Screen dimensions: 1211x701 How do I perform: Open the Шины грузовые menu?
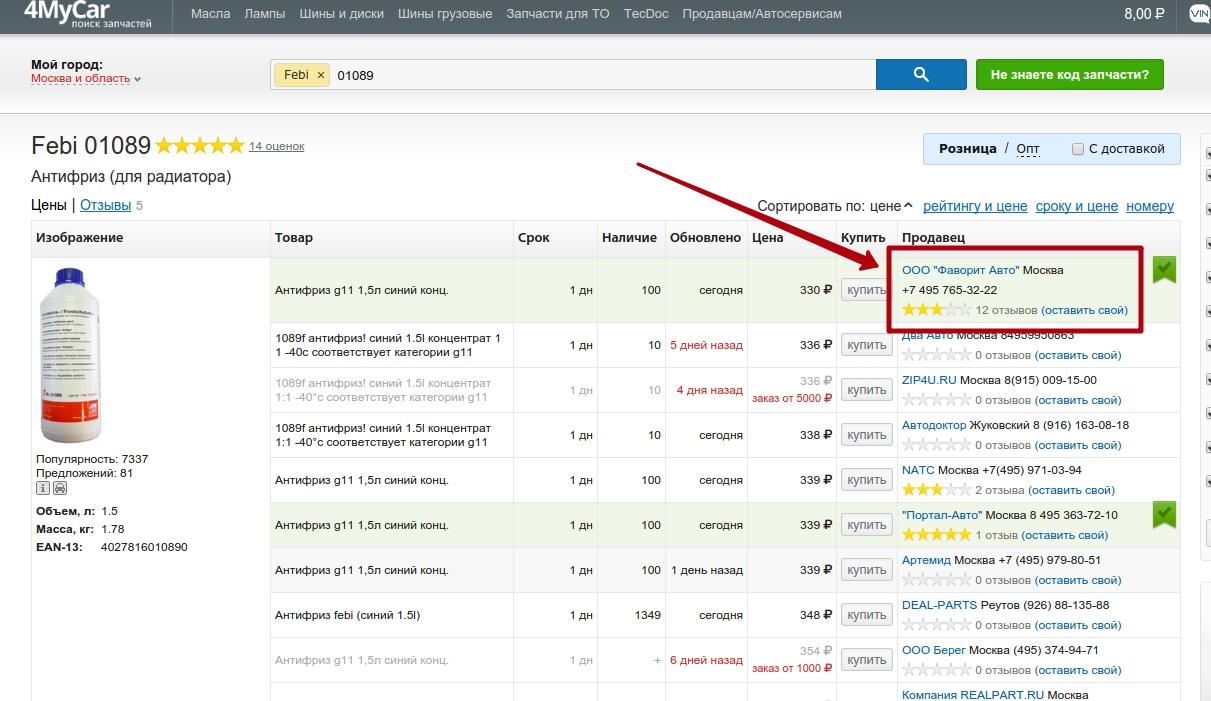445,14
